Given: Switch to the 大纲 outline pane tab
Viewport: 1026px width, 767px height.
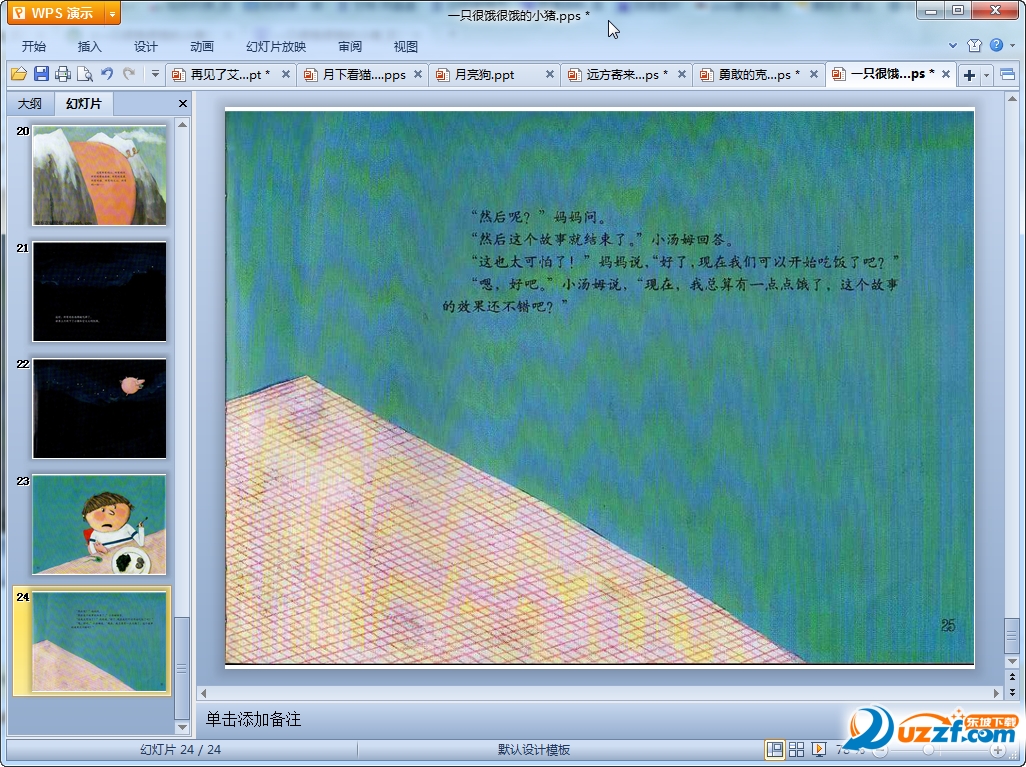Looking at the screenshot, I should 29,103.
